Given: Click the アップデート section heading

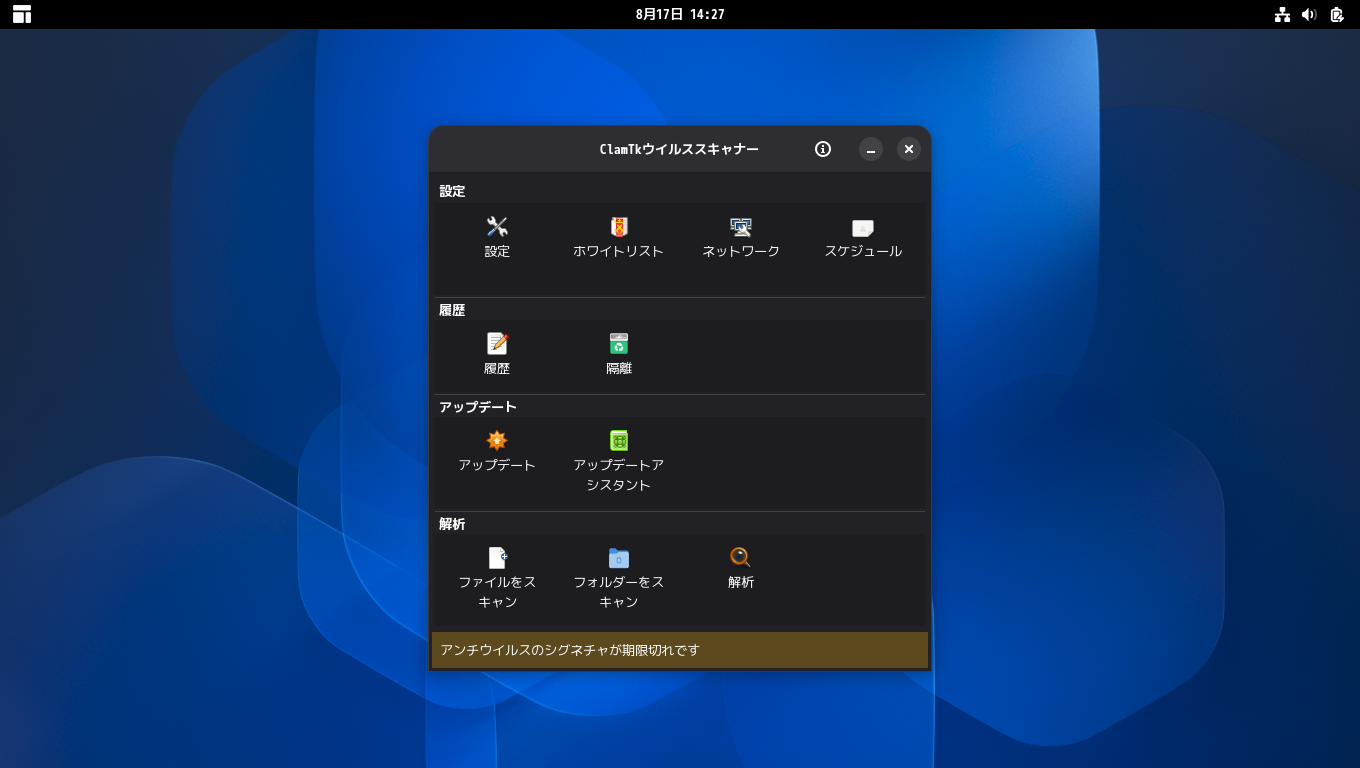Looking at the screenshot, I should click(478, 407).
